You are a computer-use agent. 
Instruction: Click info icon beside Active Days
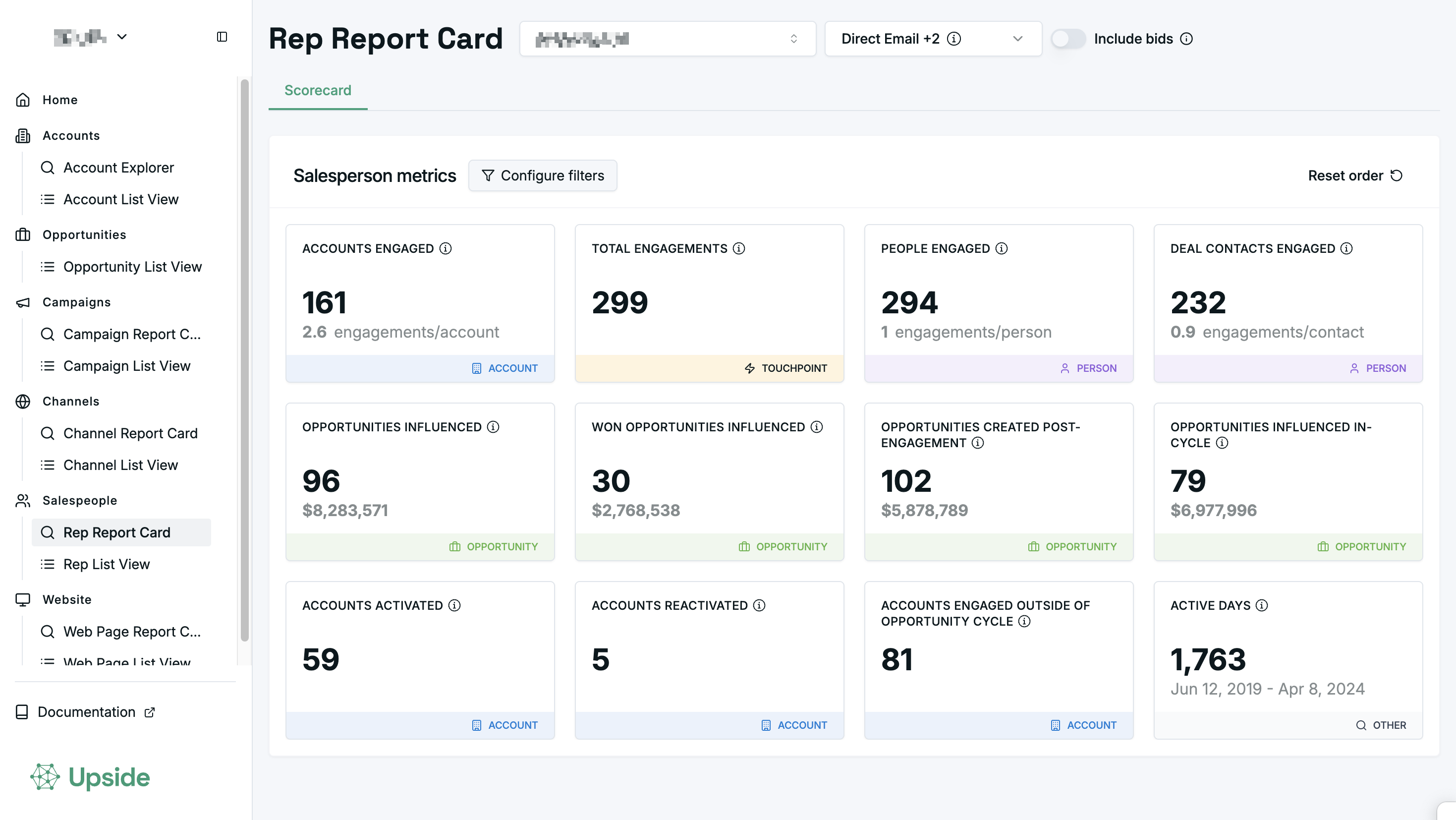click(x=1262, y=606)
